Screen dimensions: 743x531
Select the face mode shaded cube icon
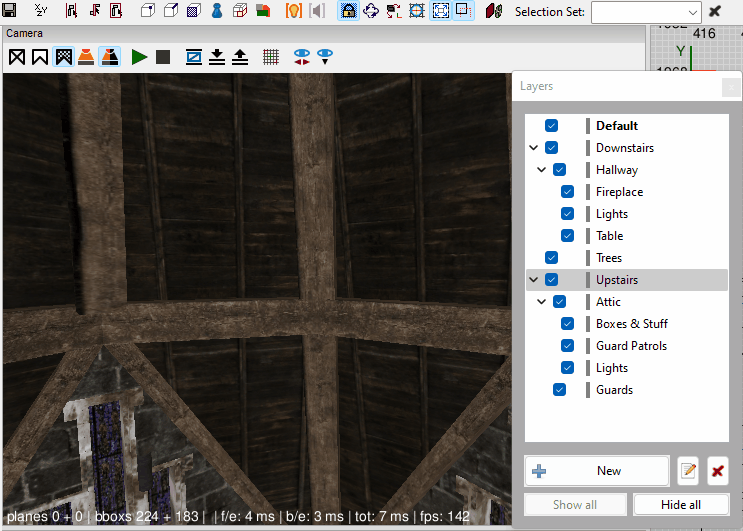[194, 10]
